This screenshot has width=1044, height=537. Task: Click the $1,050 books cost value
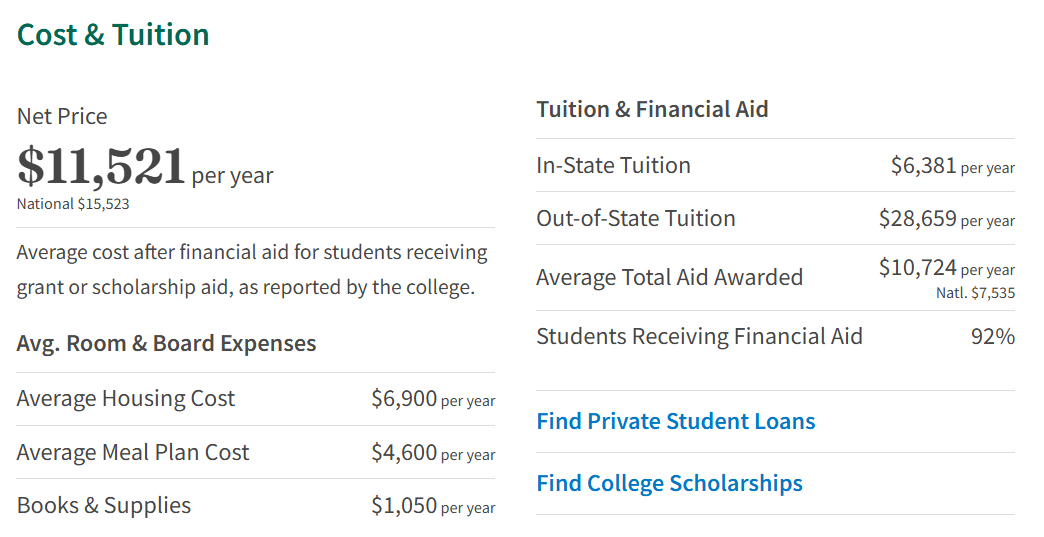[404, 506]
